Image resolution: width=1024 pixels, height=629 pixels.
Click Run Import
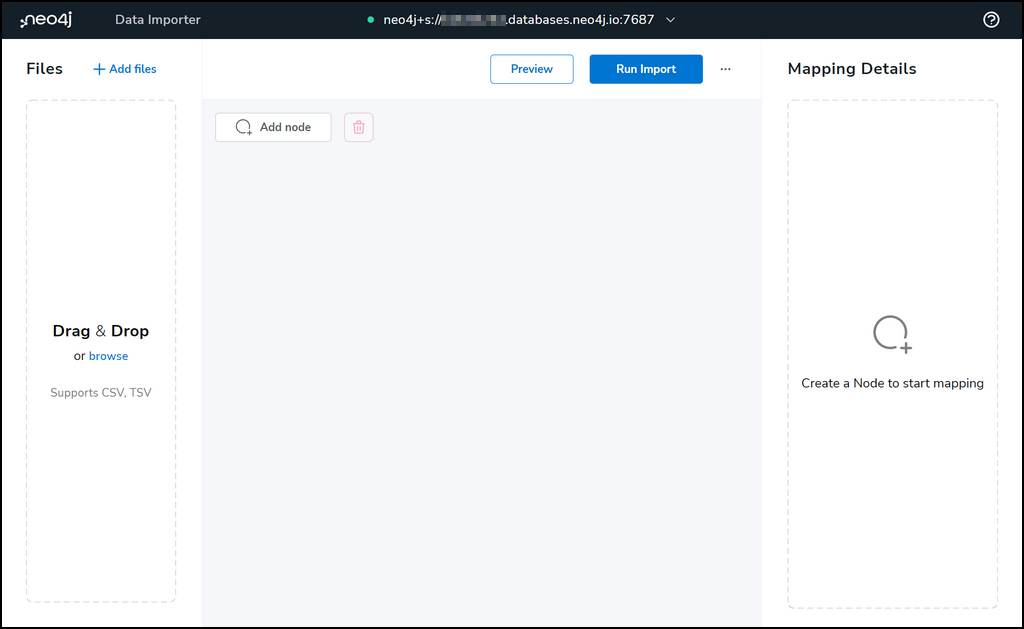pyautogui.click(x=645, y=69)
